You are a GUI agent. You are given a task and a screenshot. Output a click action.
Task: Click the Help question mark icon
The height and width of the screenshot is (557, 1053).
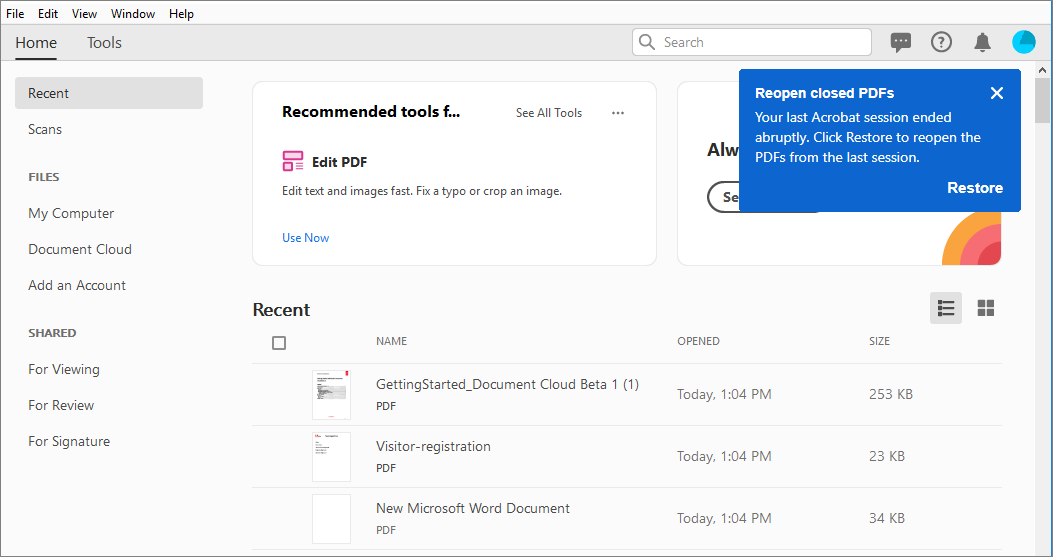[x=941, y=42]
